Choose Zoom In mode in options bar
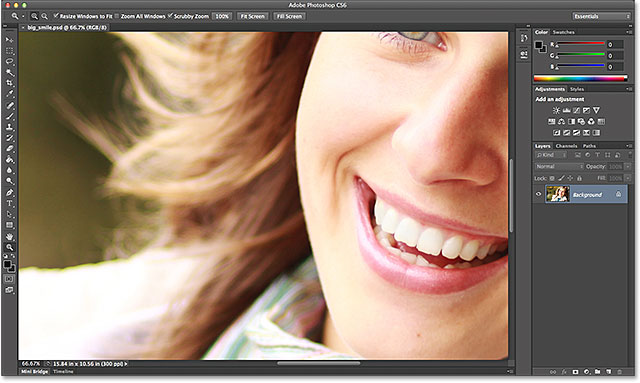Screen dimensions: 640x383 (x=34, y=16)
